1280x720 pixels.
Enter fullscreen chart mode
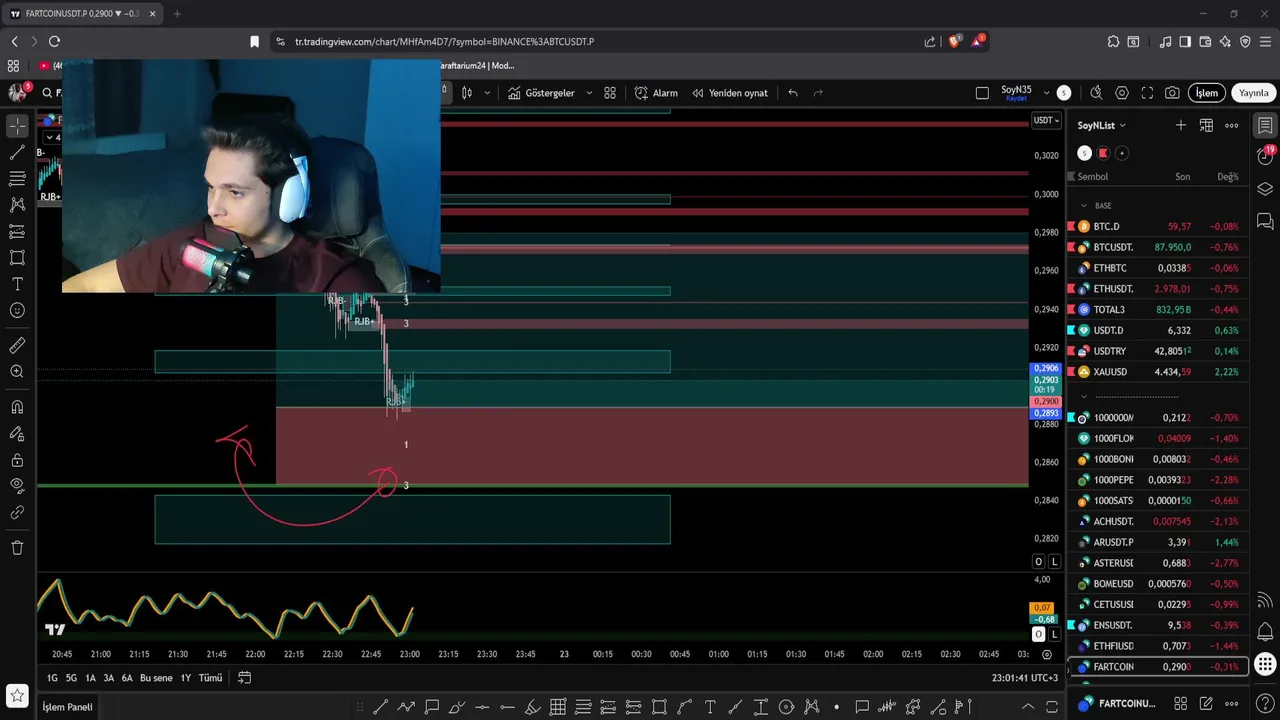(x=1147, y=93)
